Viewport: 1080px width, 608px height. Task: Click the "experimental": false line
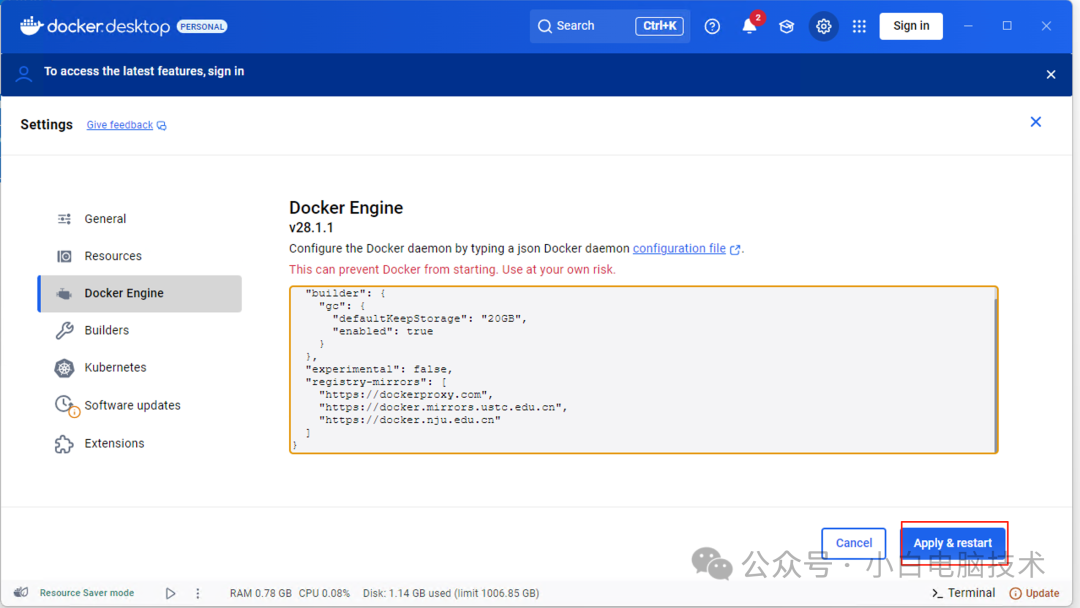click(379, 369)
